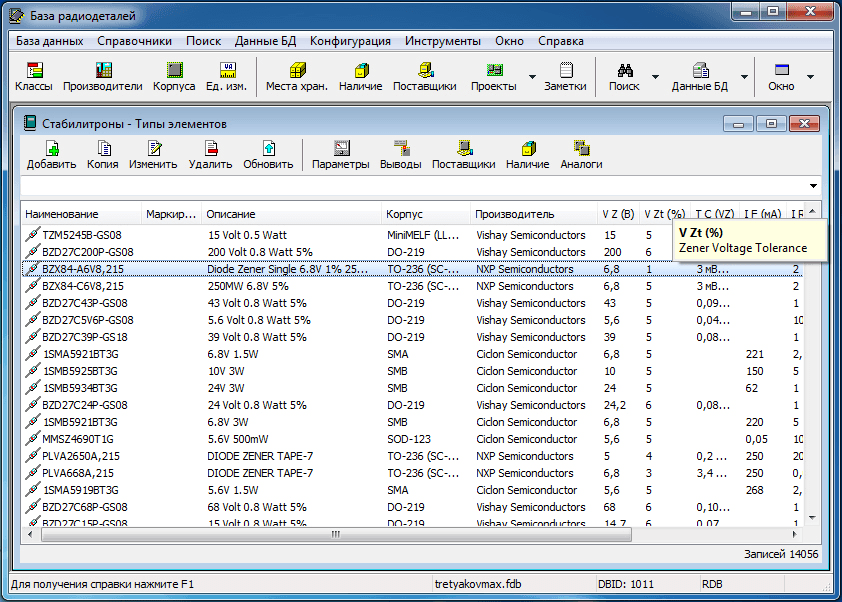This screenshot has width=842, height=602.
Task: Sort by the Наименование column header
Action: [x=62, y=214]
